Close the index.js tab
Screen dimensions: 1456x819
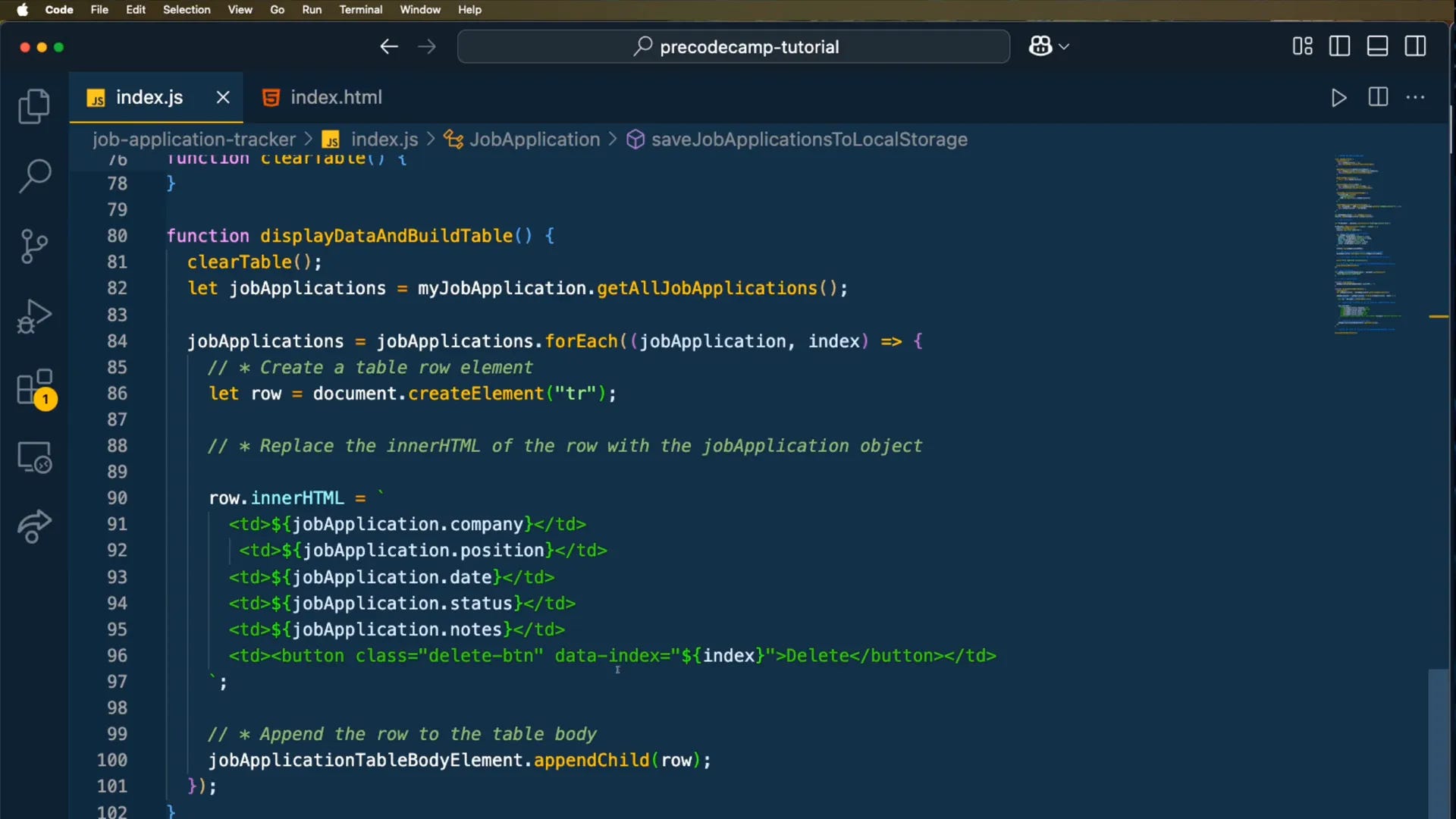(x=222, y=97)
